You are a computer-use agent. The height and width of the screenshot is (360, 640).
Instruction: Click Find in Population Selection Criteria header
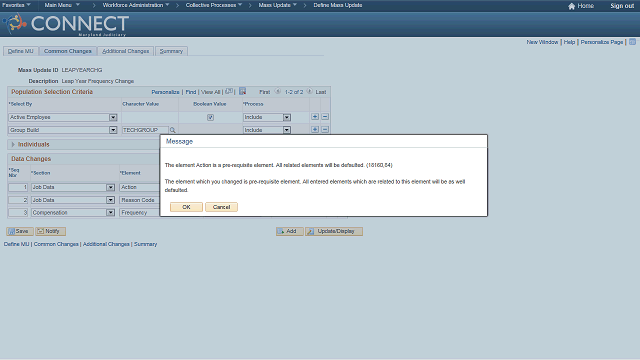pos(191,92)
